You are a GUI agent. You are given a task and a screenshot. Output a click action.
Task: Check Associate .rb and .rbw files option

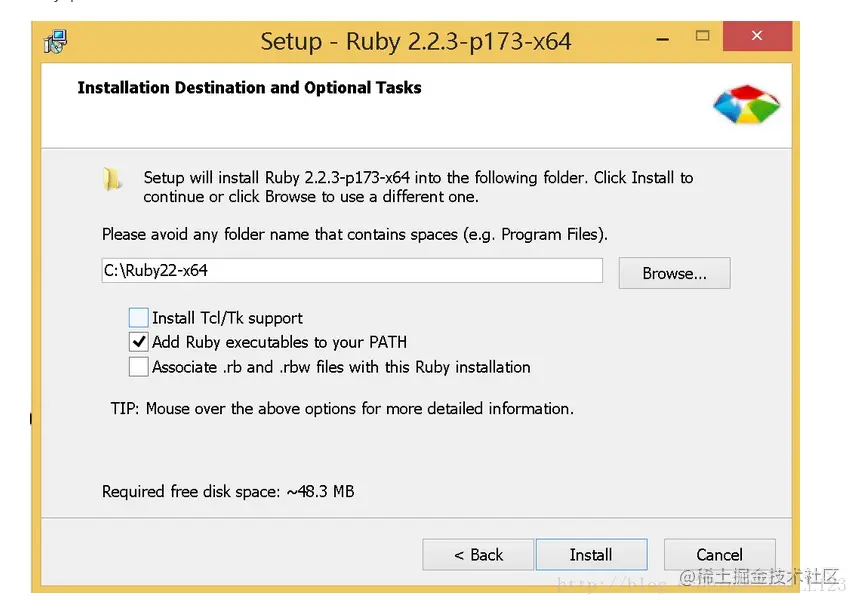coord(138,367)
